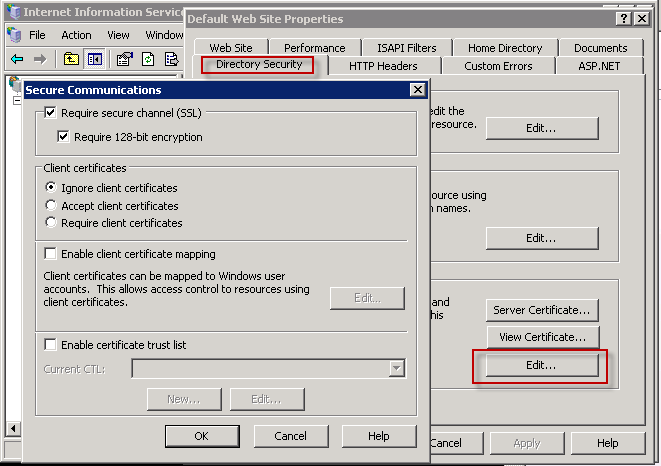Enable certificate trust list checkbox
Screen dimensions: 661x466
[x=51, y=345]
